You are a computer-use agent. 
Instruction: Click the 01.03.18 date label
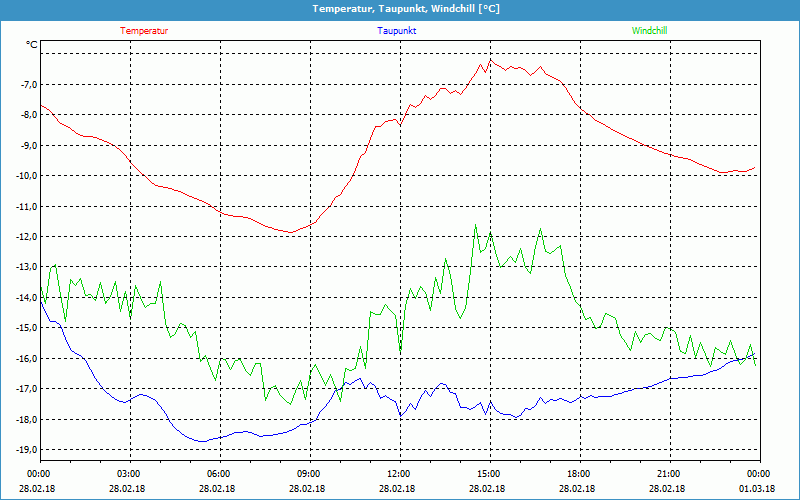tap(756, 488)
